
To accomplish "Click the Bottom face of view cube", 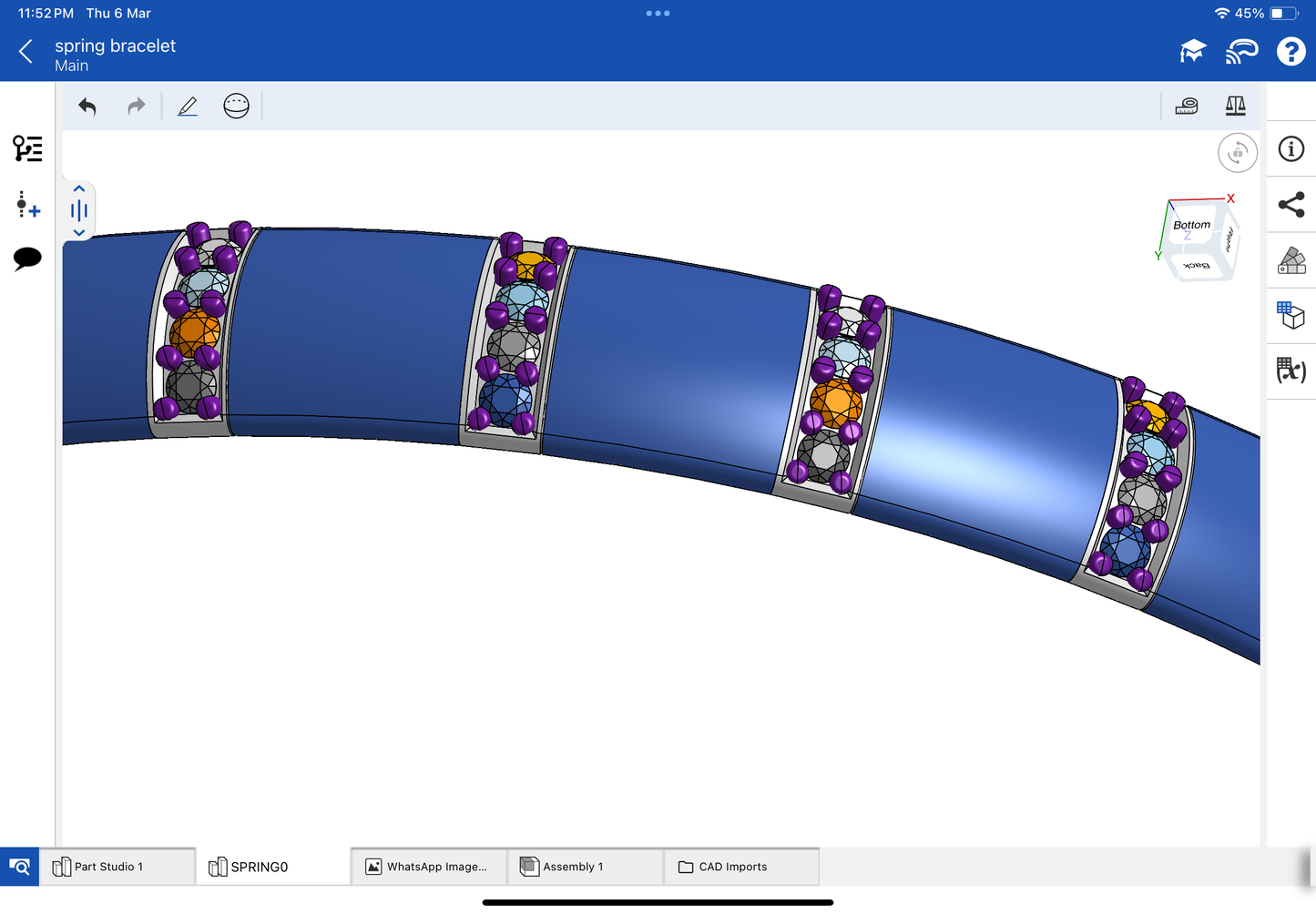I will click(1191, 226).
